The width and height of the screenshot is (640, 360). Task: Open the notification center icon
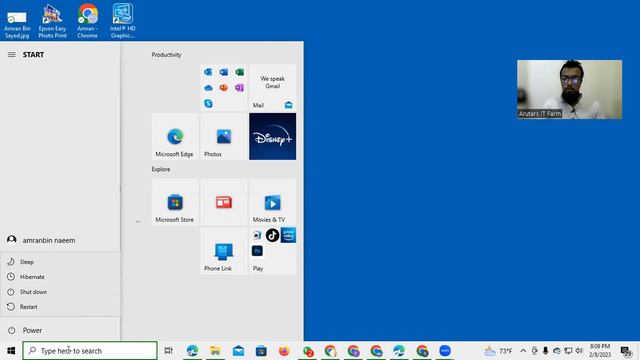626,351
